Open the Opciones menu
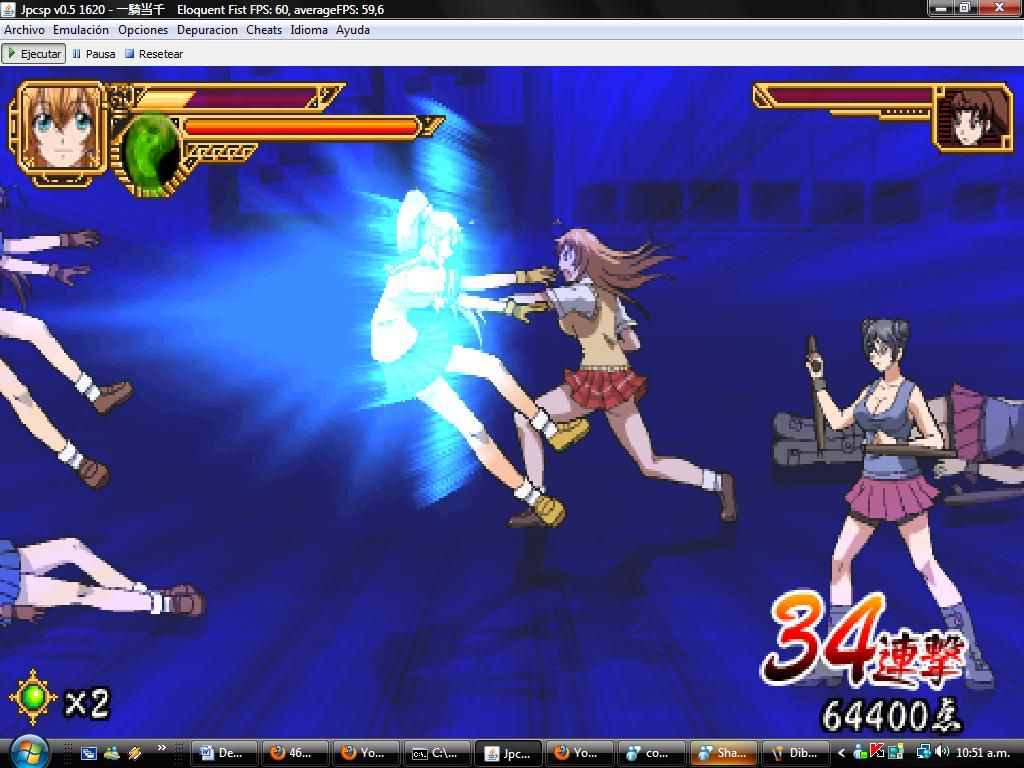The height and width of the screenshot is (768, 1024). (x=143, y=30)
